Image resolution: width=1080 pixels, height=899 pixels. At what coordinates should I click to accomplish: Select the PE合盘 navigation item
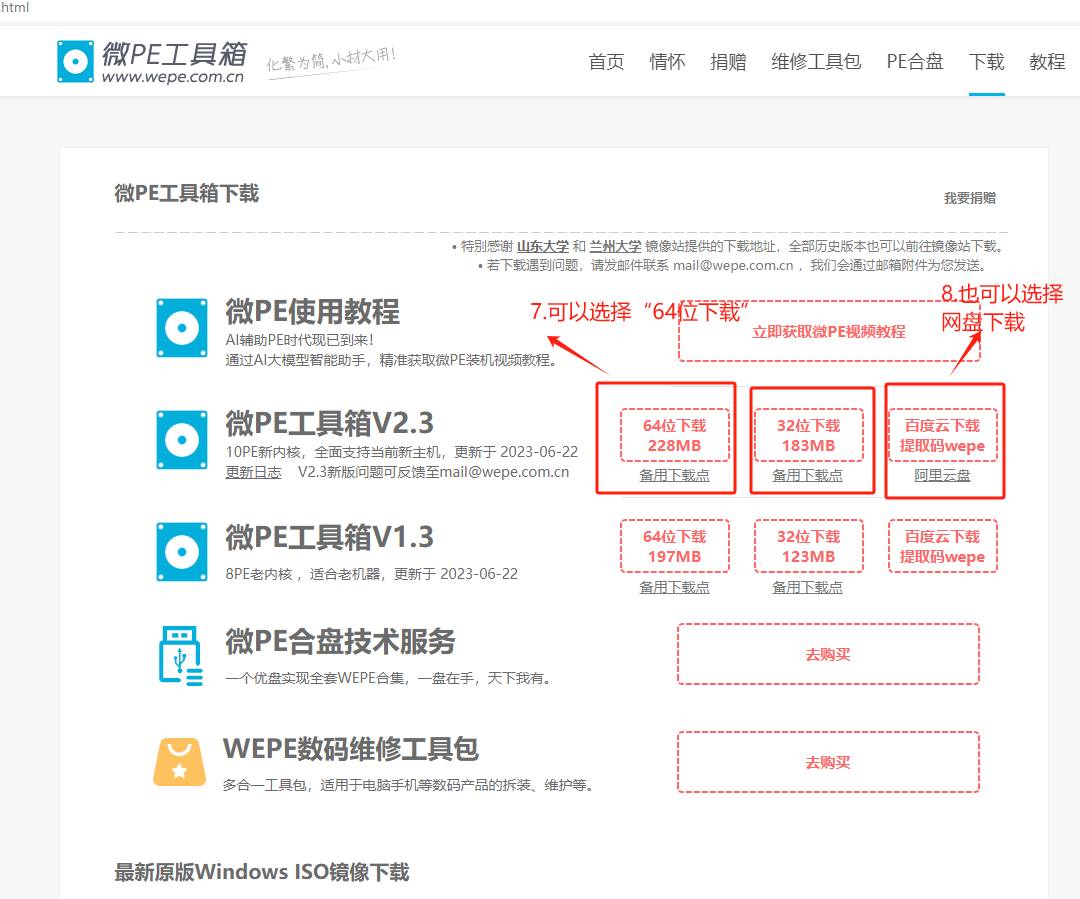[x=915, y=62]
